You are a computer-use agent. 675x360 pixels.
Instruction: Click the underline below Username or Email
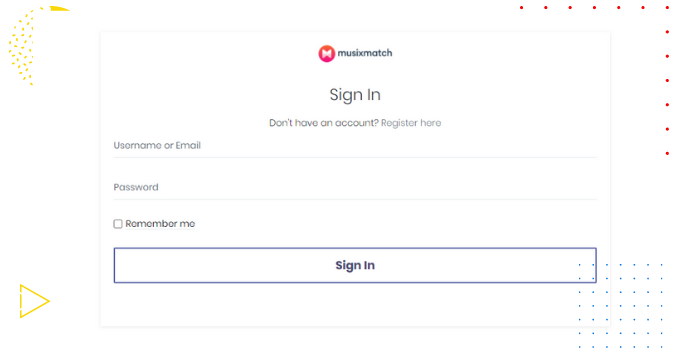[355, 157]
